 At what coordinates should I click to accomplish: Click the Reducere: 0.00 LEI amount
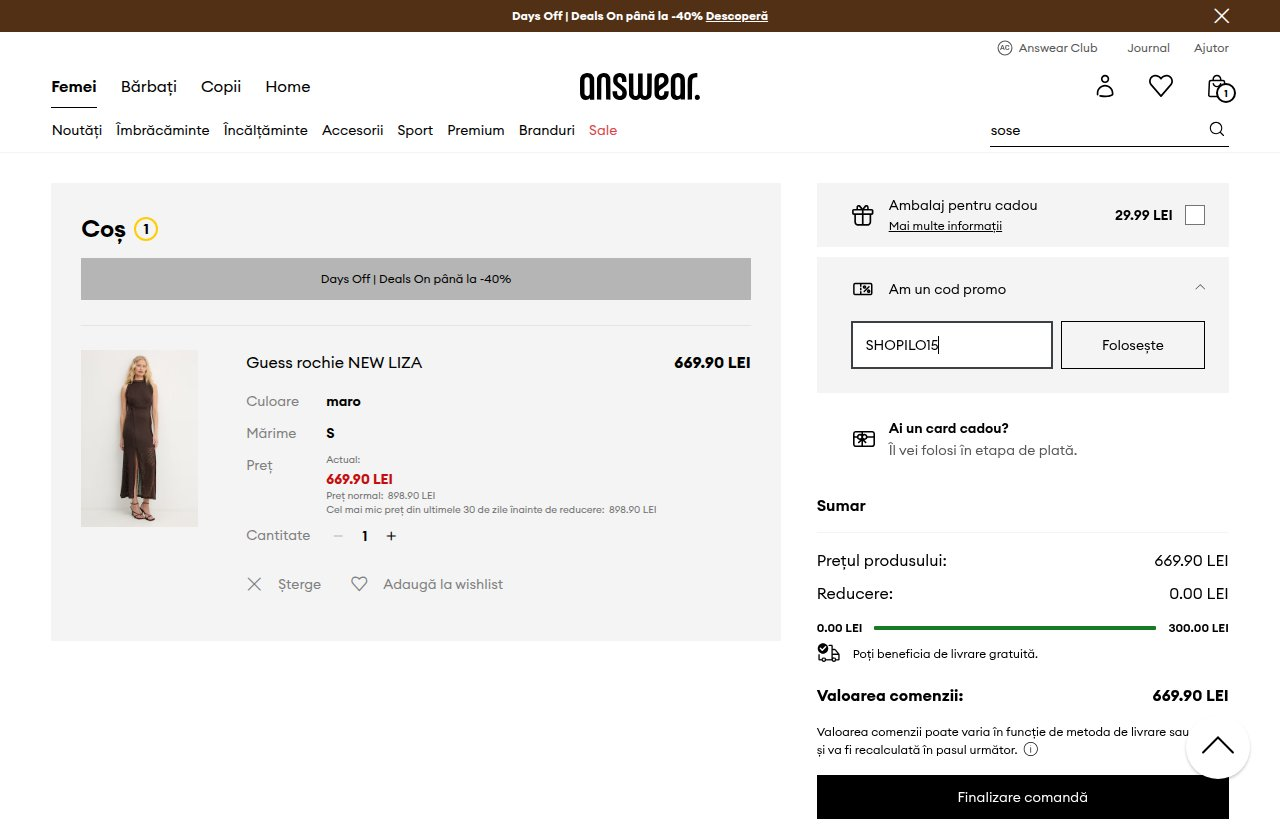(1199, 593)
